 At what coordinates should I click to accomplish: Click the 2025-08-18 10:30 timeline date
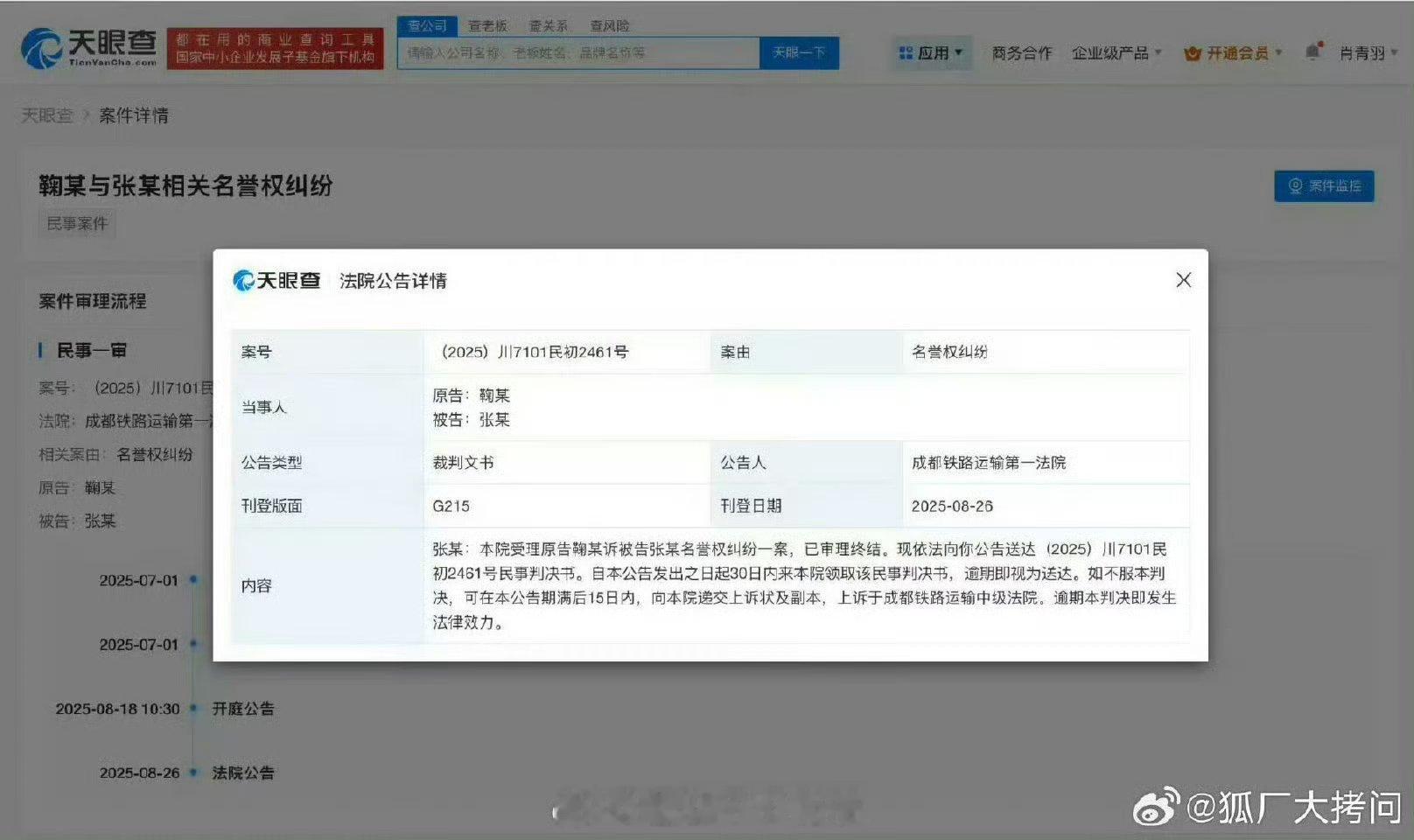117,709
